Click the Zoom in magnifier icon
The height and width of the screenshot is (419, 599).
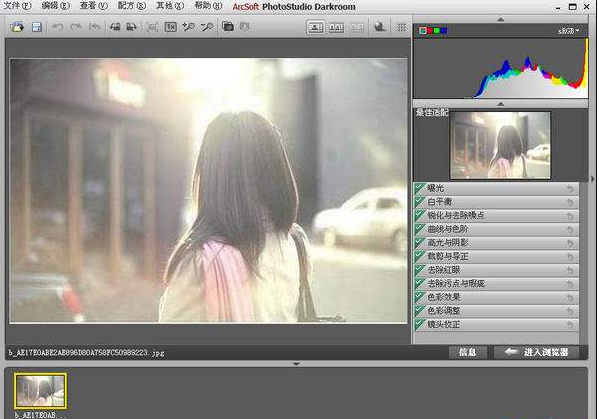point(189,27)
